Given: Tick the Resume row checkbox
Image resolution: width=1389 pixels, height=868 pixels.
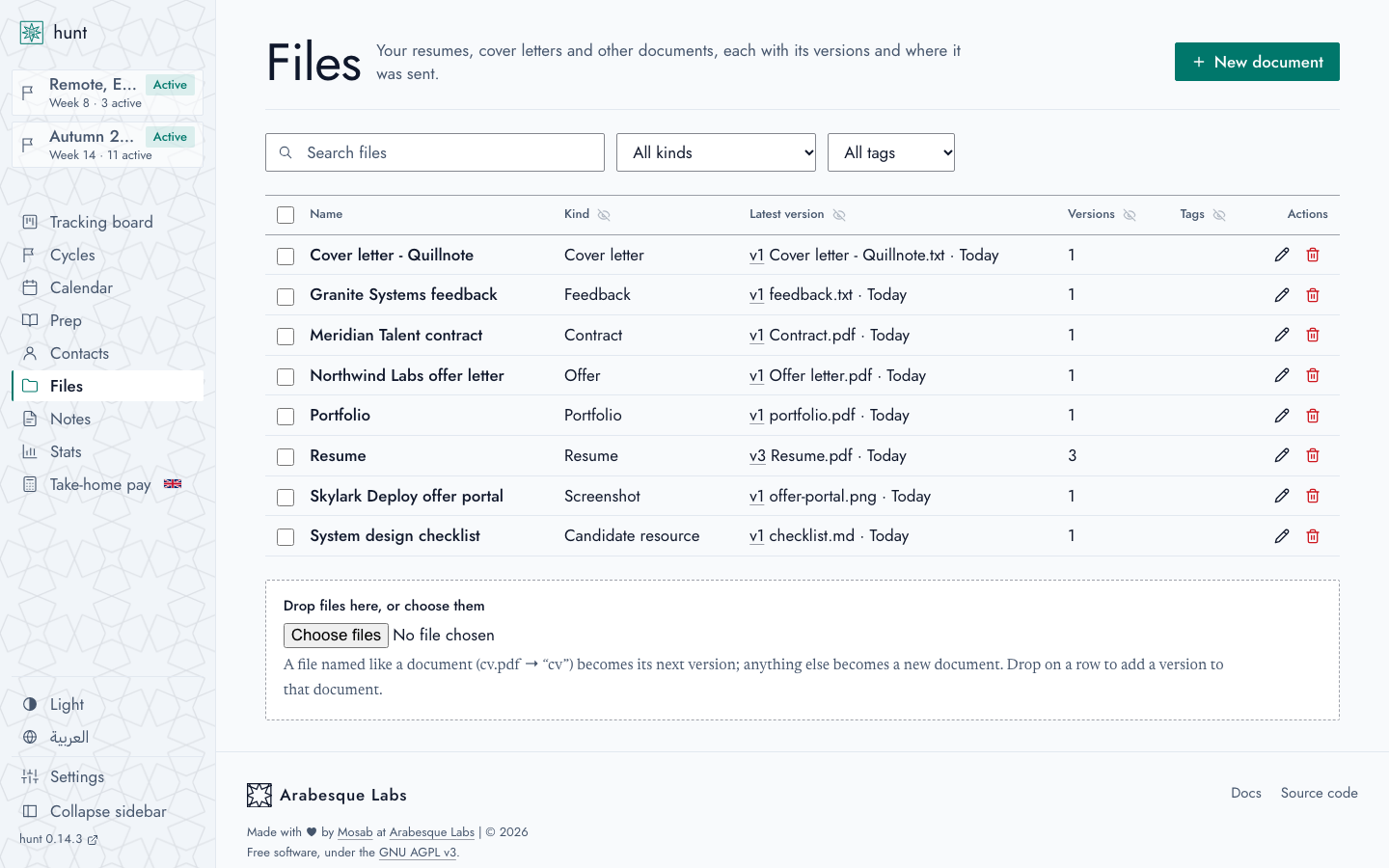Looking at the screenshot, I should click(286, 457).
